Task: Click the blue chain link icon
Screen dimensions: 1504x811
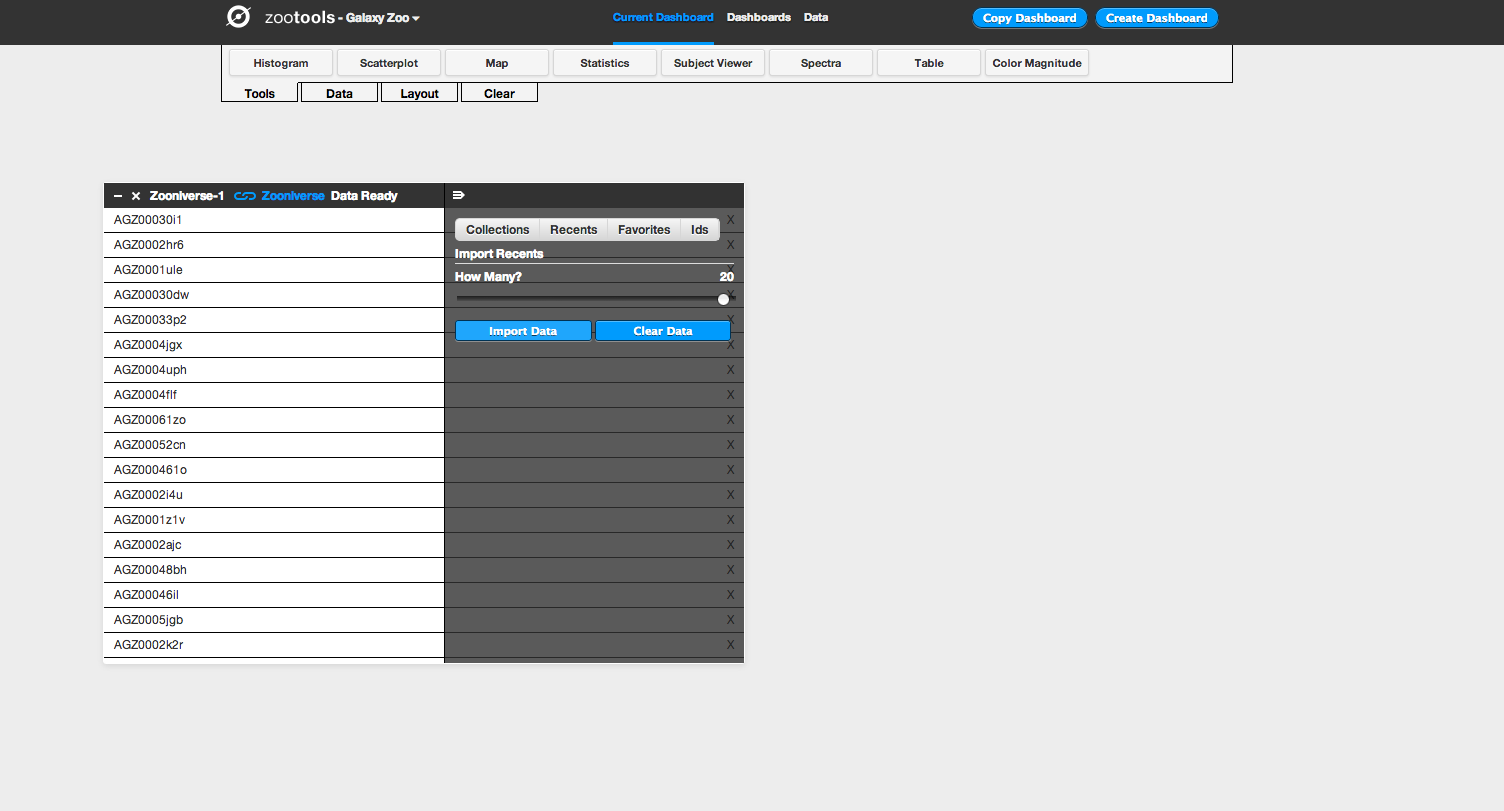Action: 245,196
